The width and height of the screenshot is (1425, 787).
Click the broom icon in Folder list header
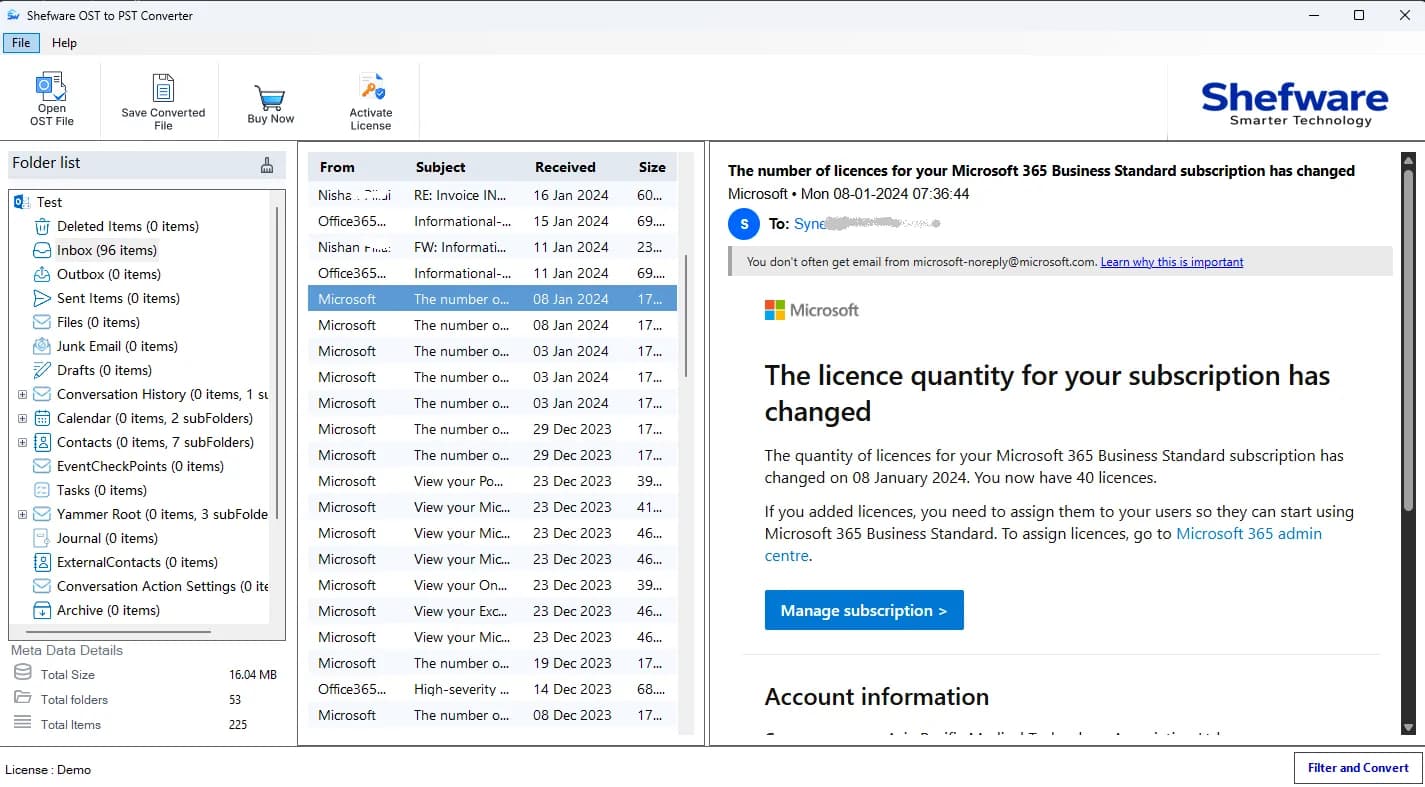[x=266, y=165]
